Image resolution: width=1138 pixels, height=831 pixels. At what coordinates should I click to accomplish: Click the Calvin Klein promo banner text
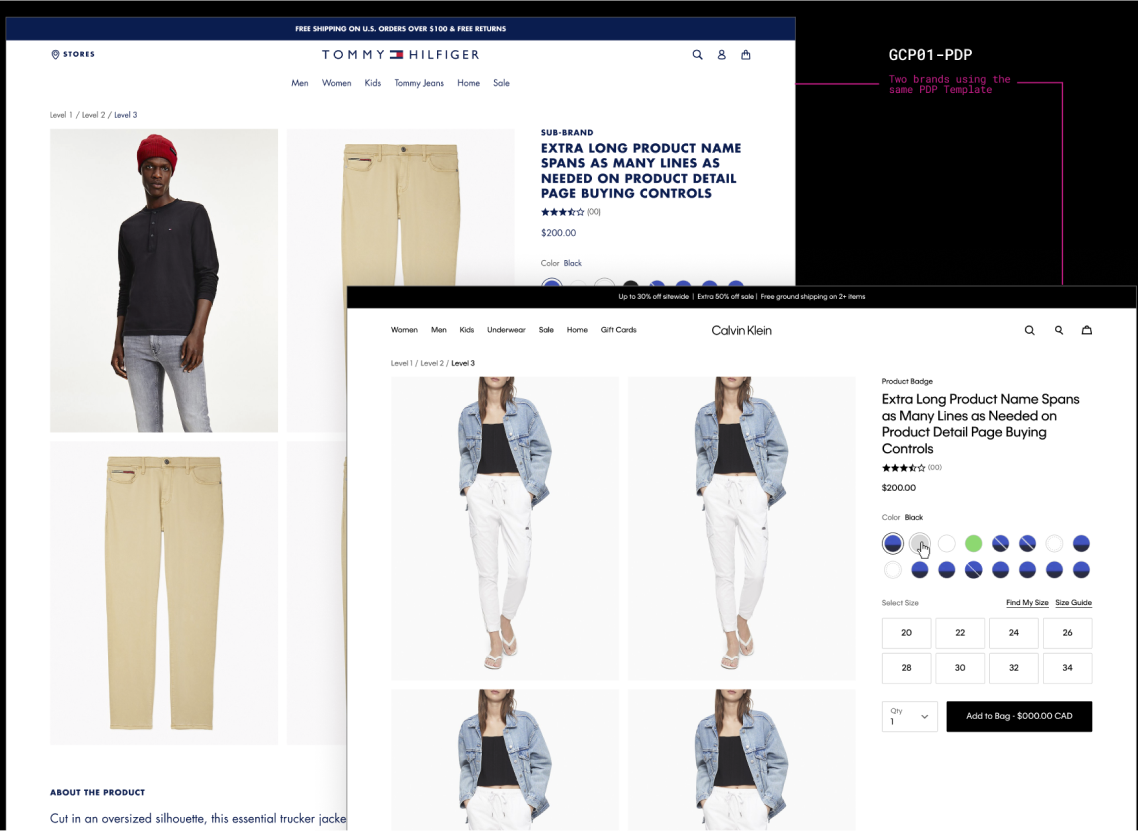(742, 296)
